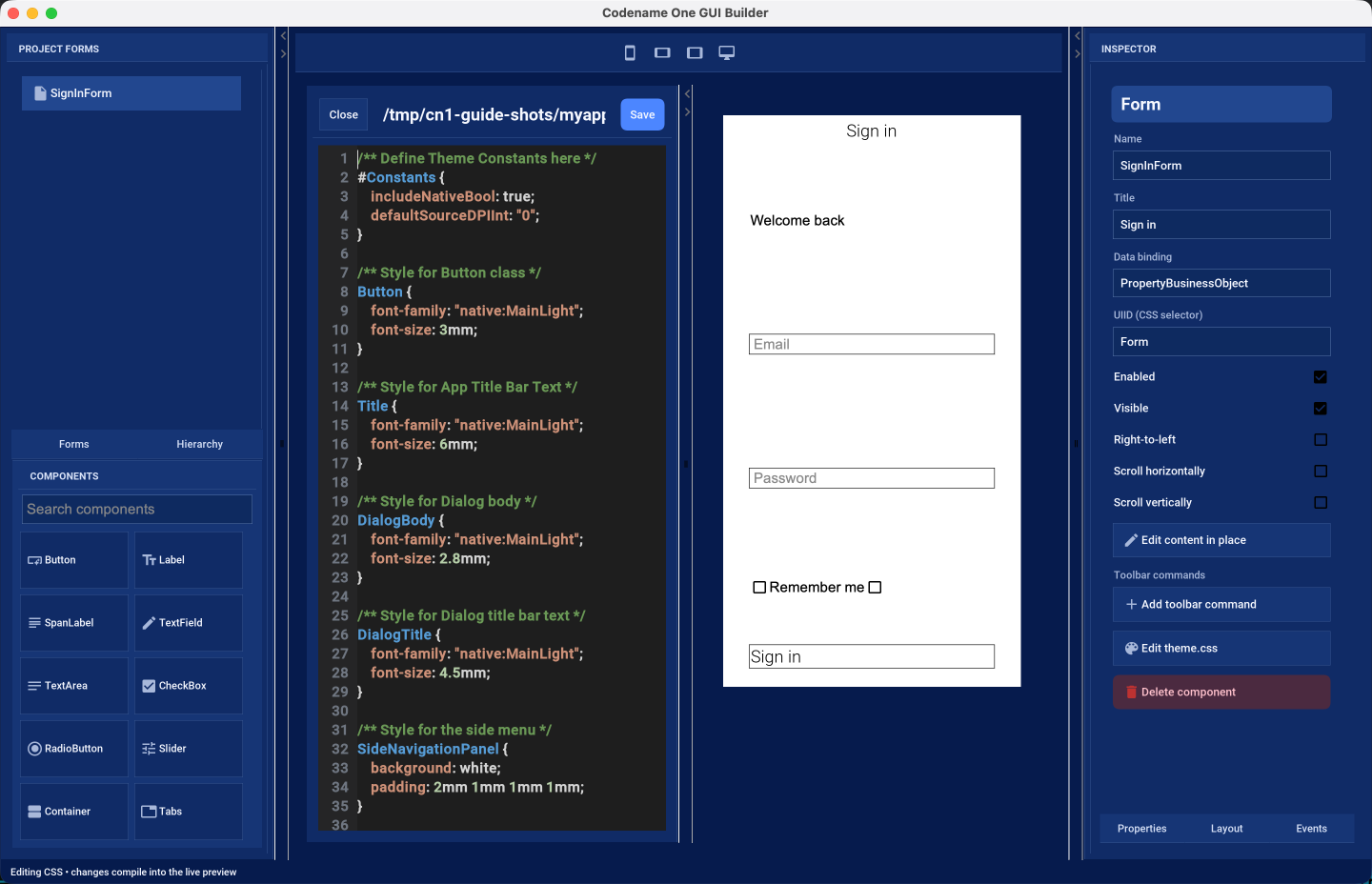Switch to the Hierarchy tab

[199, 444]
